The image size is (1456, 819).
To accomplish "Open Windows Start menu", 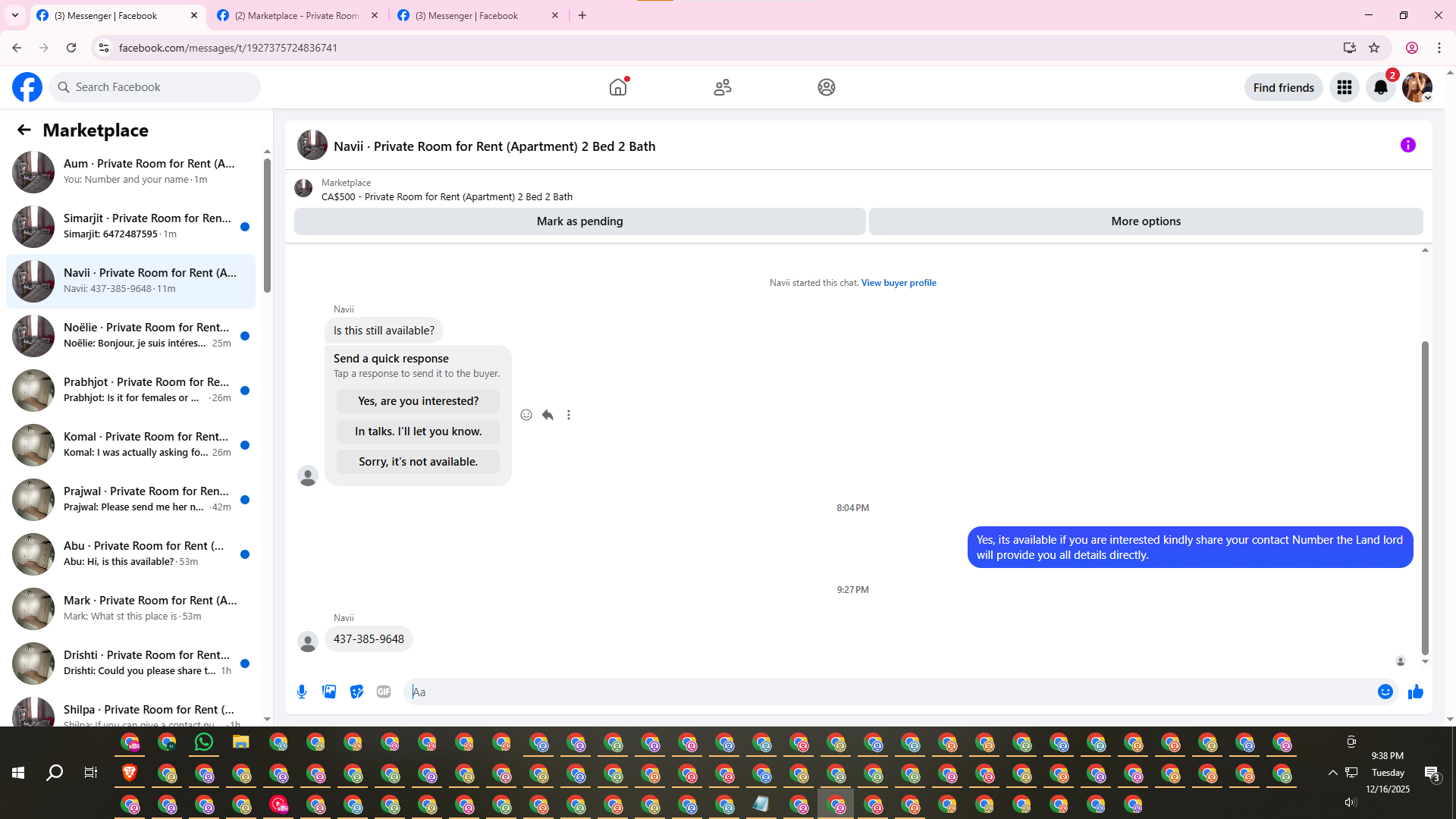I will [18, 773].
